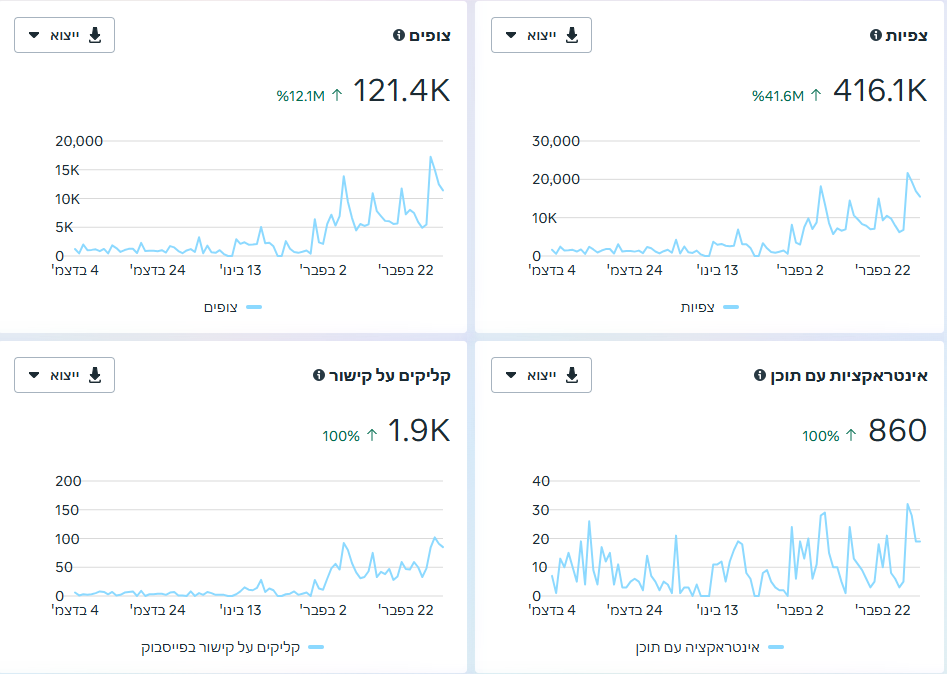Click the צופים legend label
Image resolution: width=947 pixels, height=674 pixels.
pyautogui.click(x=221, y=307)
